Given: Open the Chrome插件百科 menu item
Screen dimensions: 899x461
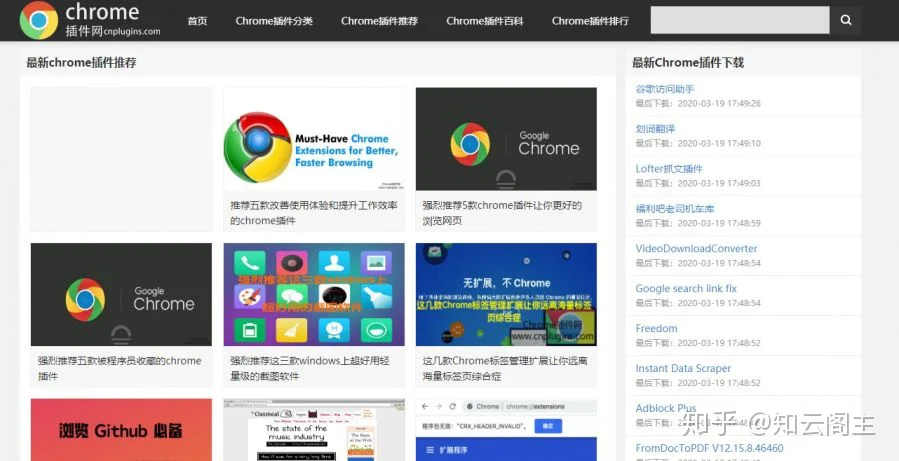Looking at the screenshot, I should (x=485, y=21).
